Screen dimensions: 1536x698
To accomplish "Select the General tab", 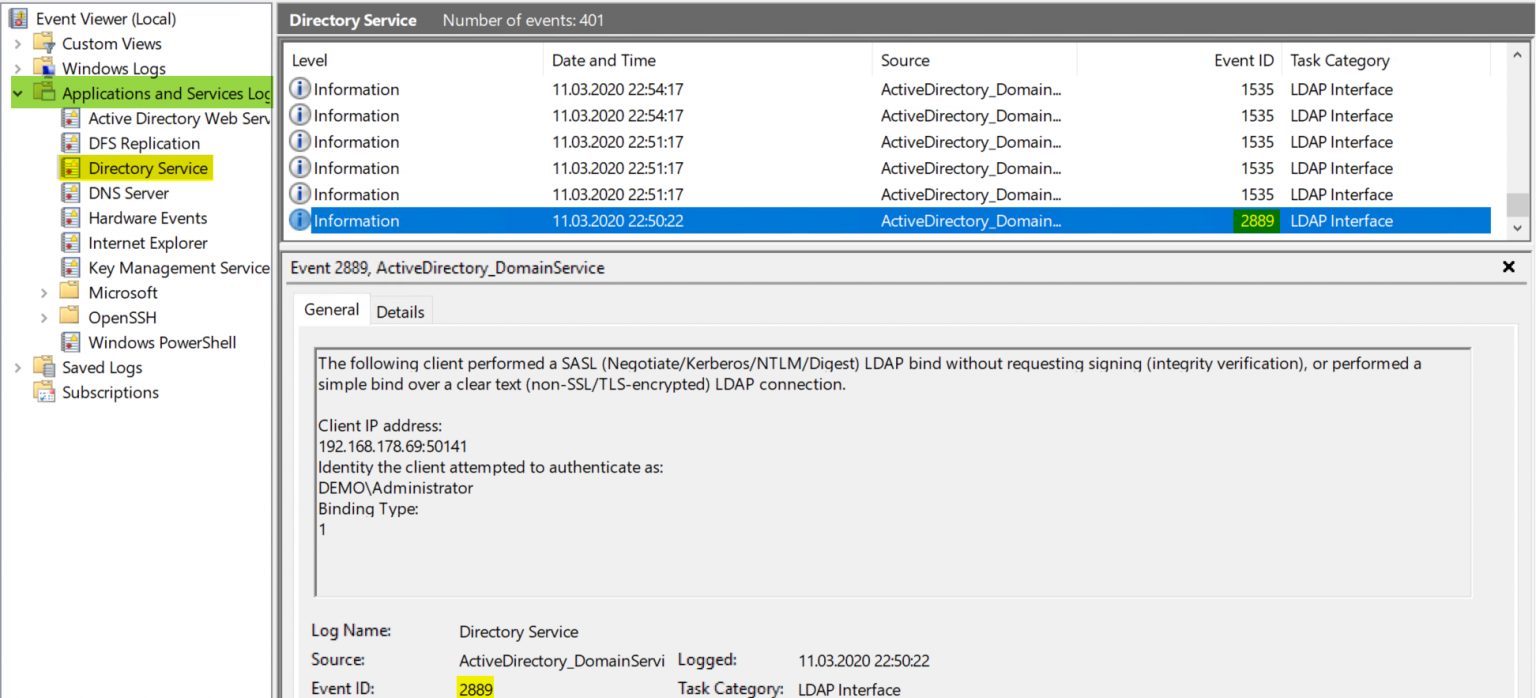I will (x=331, y=310).
